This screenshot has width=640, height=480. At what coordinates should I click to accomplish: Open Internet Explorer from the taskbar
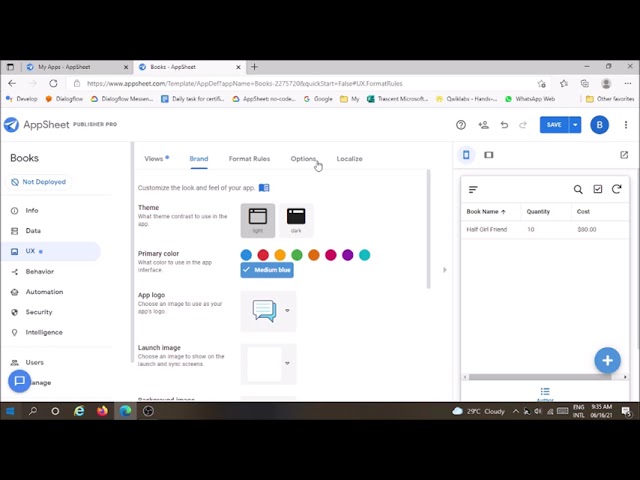tap(79, 411)
